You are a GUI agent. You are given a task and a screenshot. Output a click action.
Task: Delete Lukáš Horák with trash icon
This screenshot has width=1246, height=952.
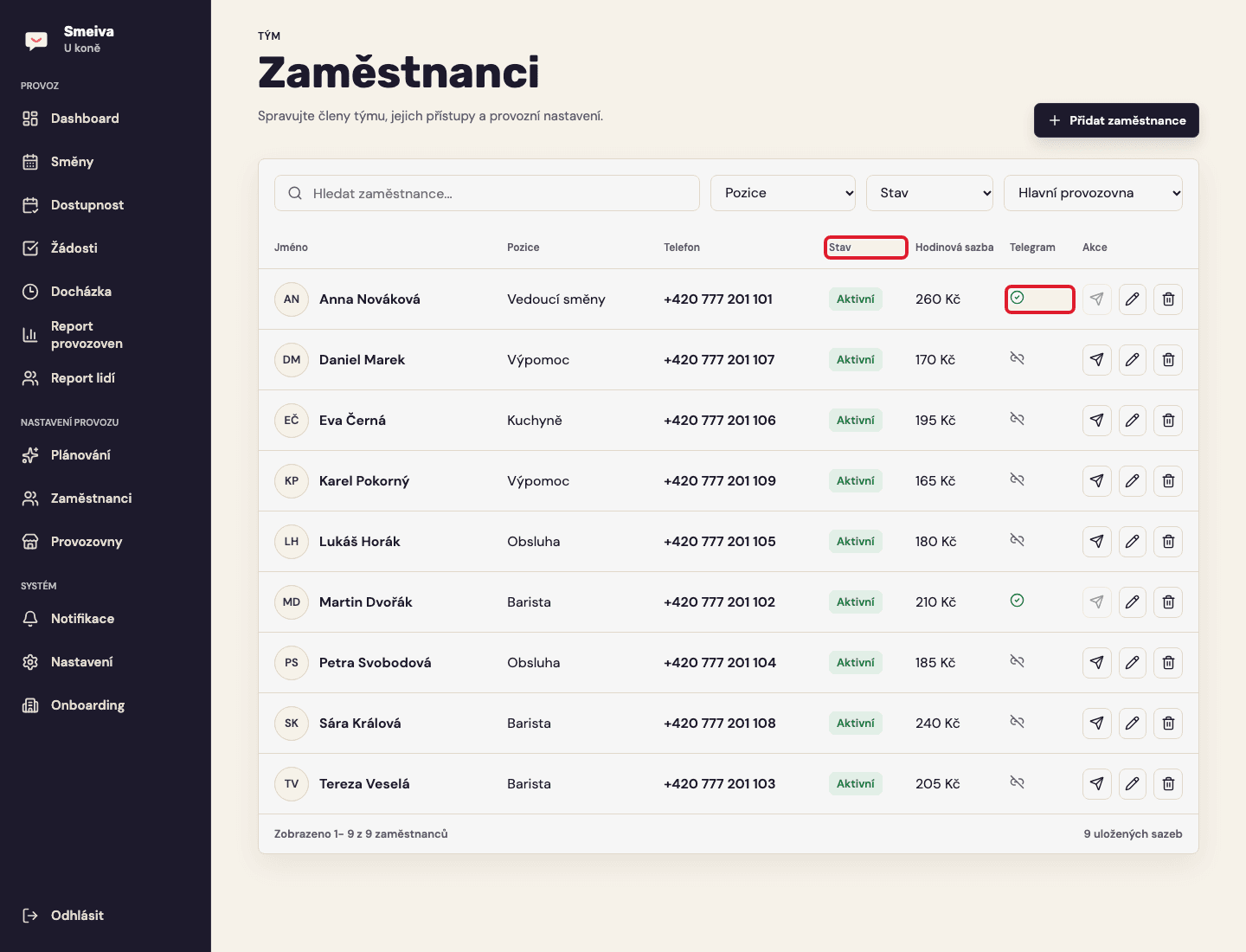click(x=1168, y=542)
